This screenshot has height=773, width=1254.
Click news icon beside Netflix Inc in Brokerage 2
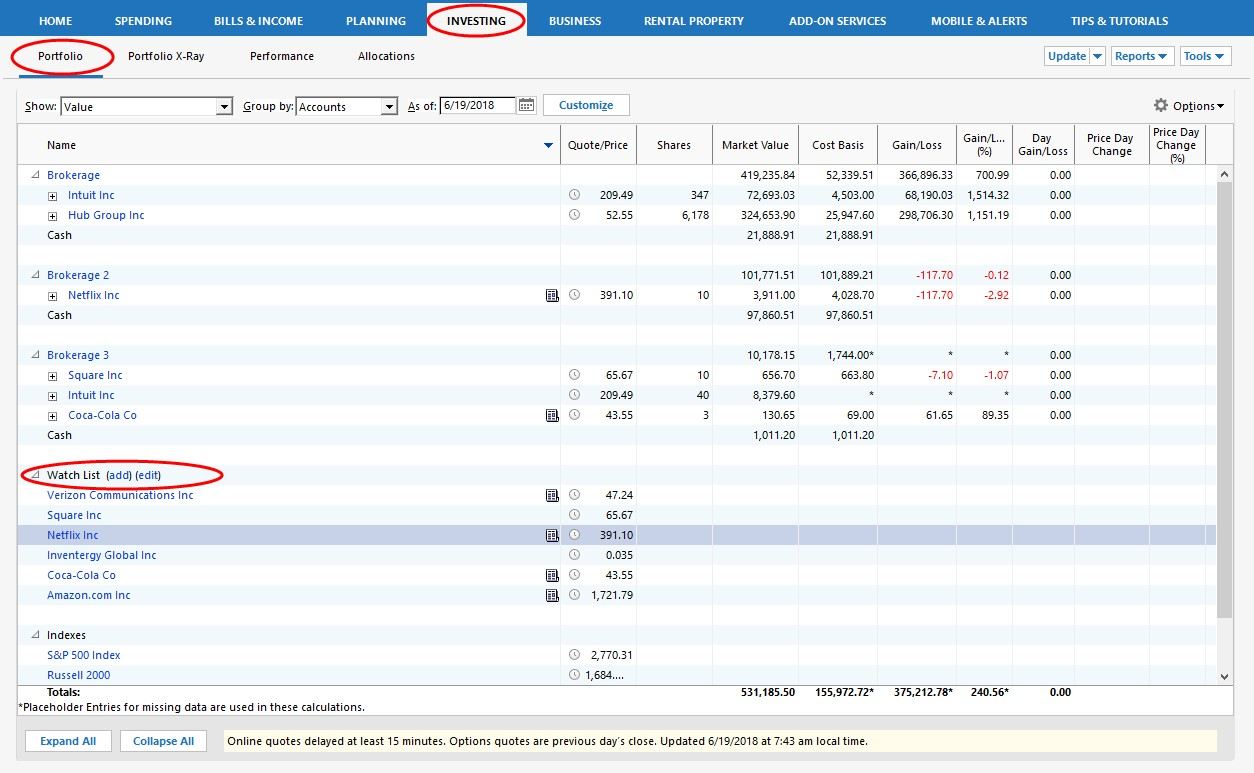[552, 296]
